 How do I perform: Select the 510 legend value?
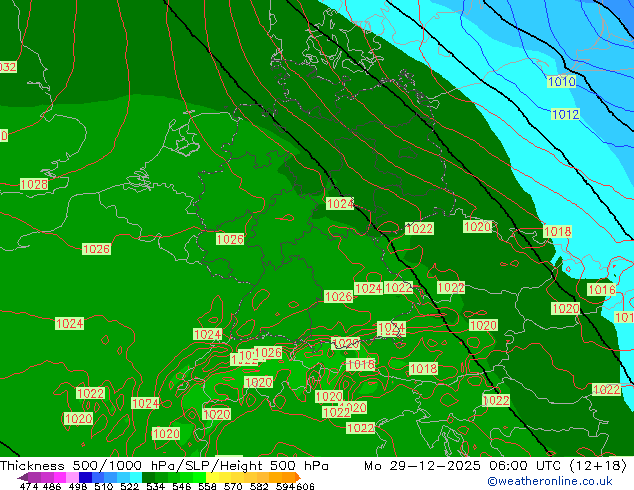(x=104, y=486)
